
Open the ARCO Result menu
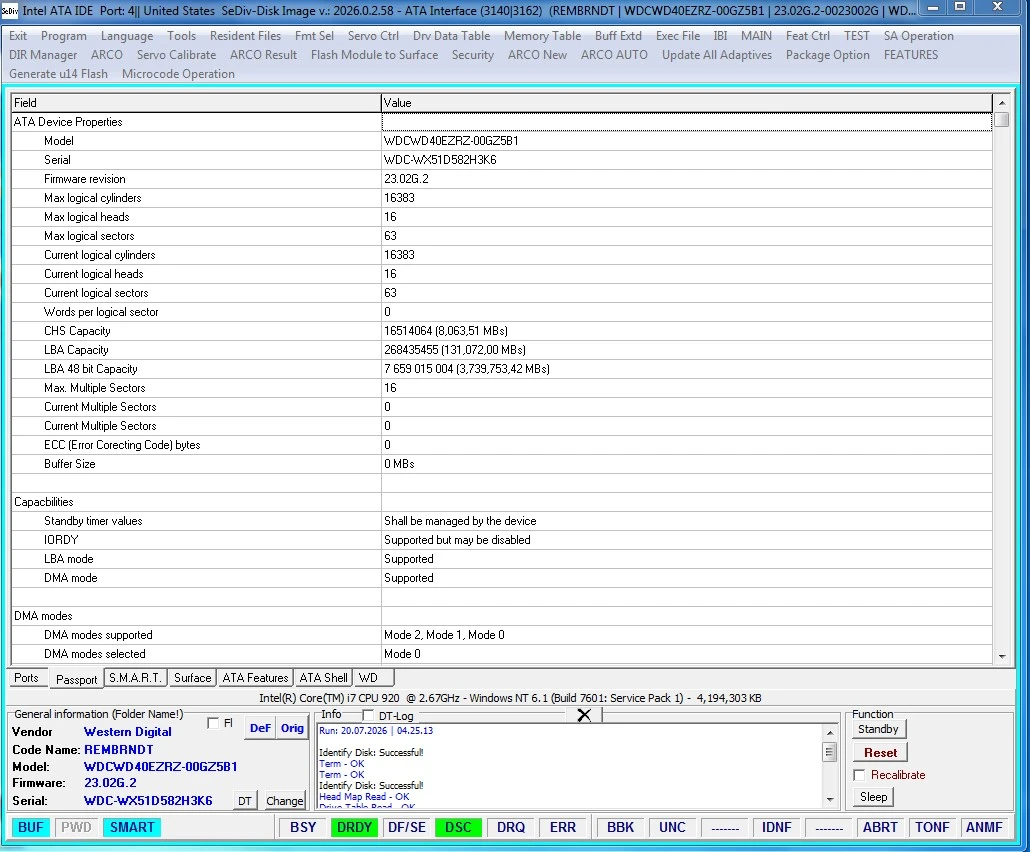click(263, 55)
